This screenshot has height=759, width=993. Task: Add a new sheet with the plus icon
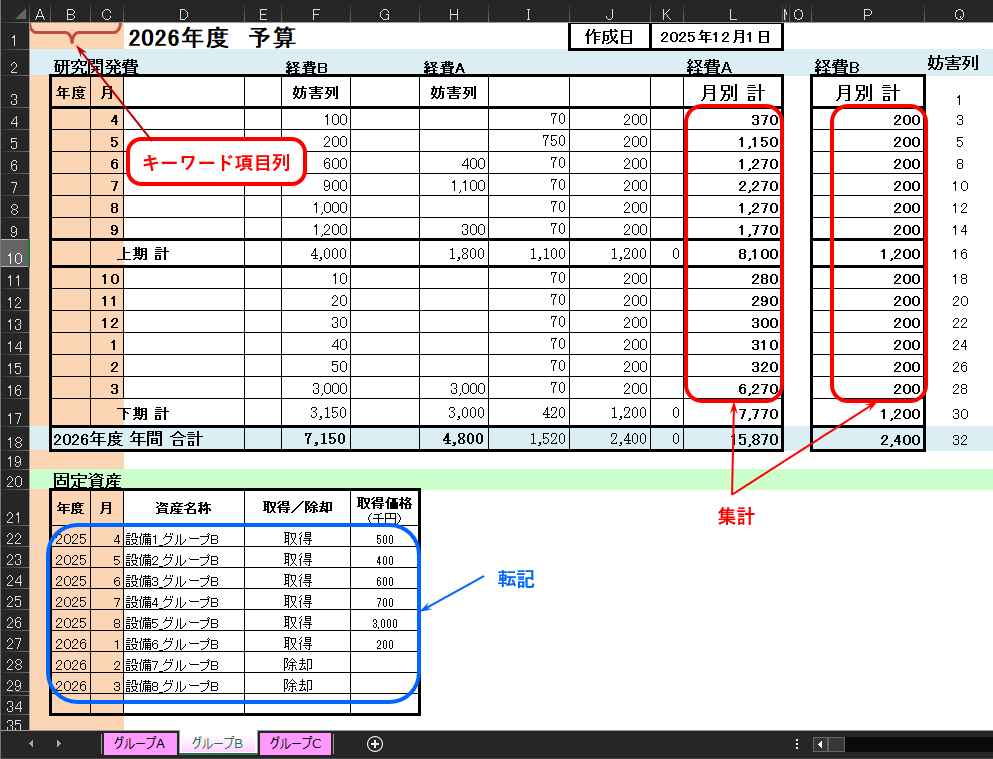click(x=375, y=744)
